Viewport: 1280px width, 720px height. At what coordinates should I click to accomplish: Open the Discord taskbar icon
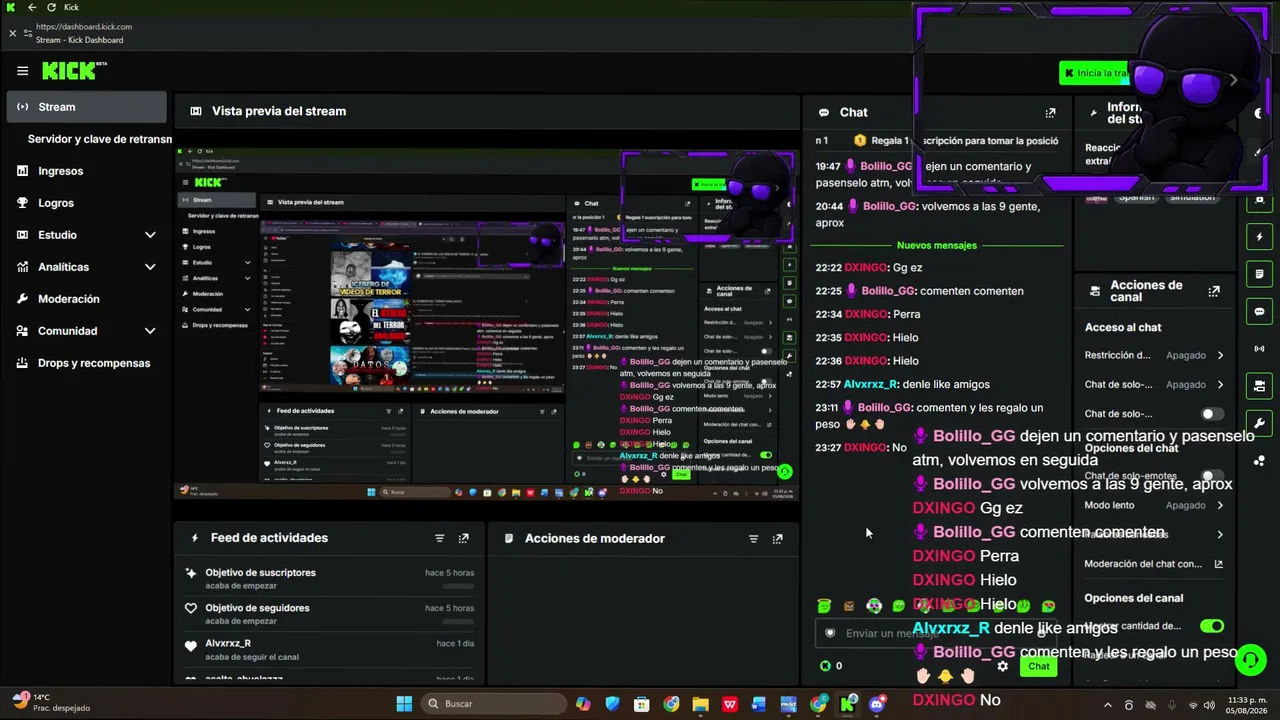877,704
